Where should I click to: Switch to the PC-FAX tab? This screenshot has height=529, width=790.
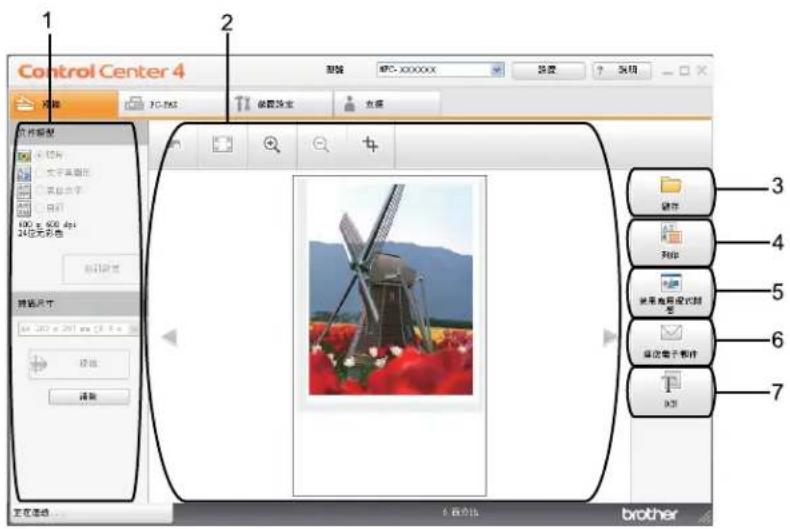(172, 104)
